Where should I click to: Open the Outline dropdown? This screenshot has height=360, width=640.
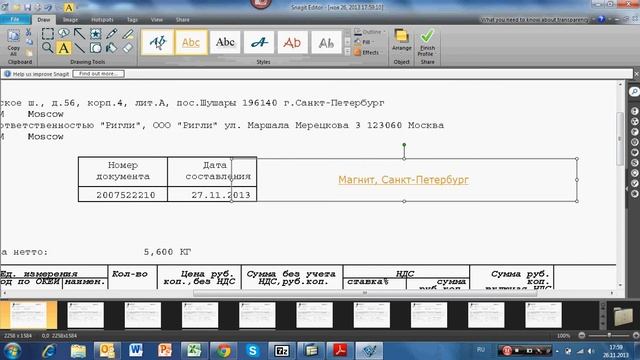(x=369, y=32)
